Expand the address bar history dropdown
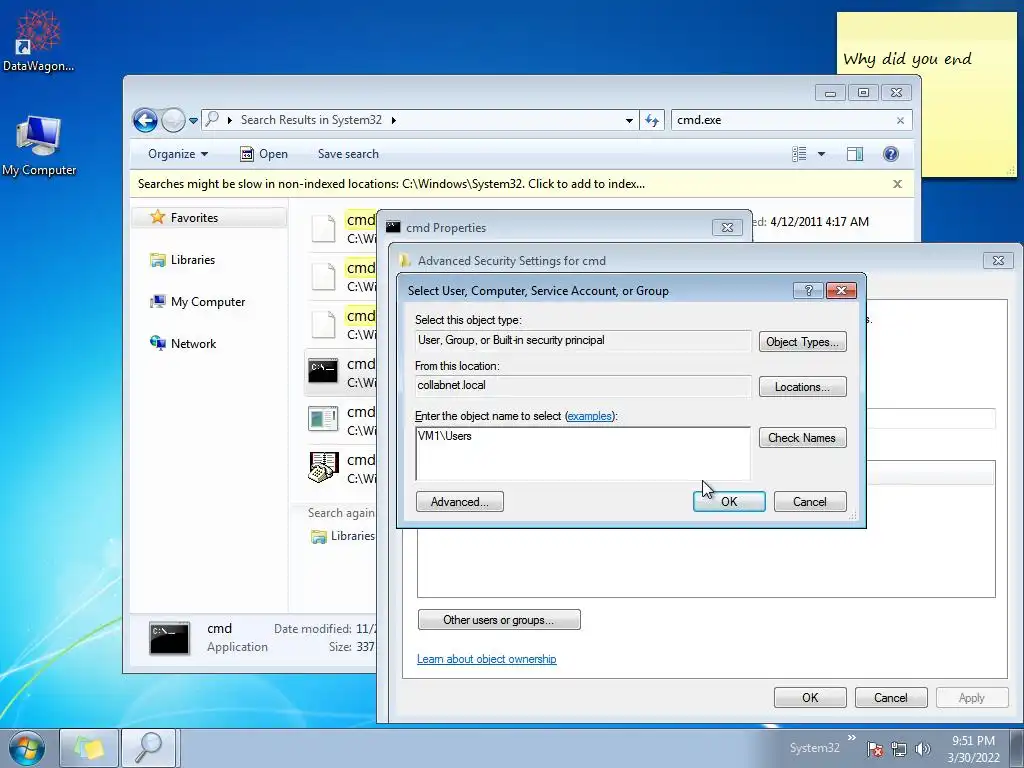This screenshot has width=1024, height=768. 629,120
